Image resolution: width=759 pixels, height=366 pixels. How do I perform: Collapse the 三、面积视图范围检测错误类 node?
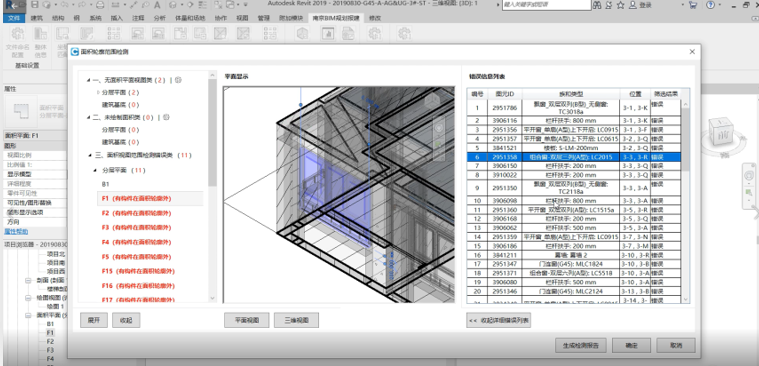[90, 155]
